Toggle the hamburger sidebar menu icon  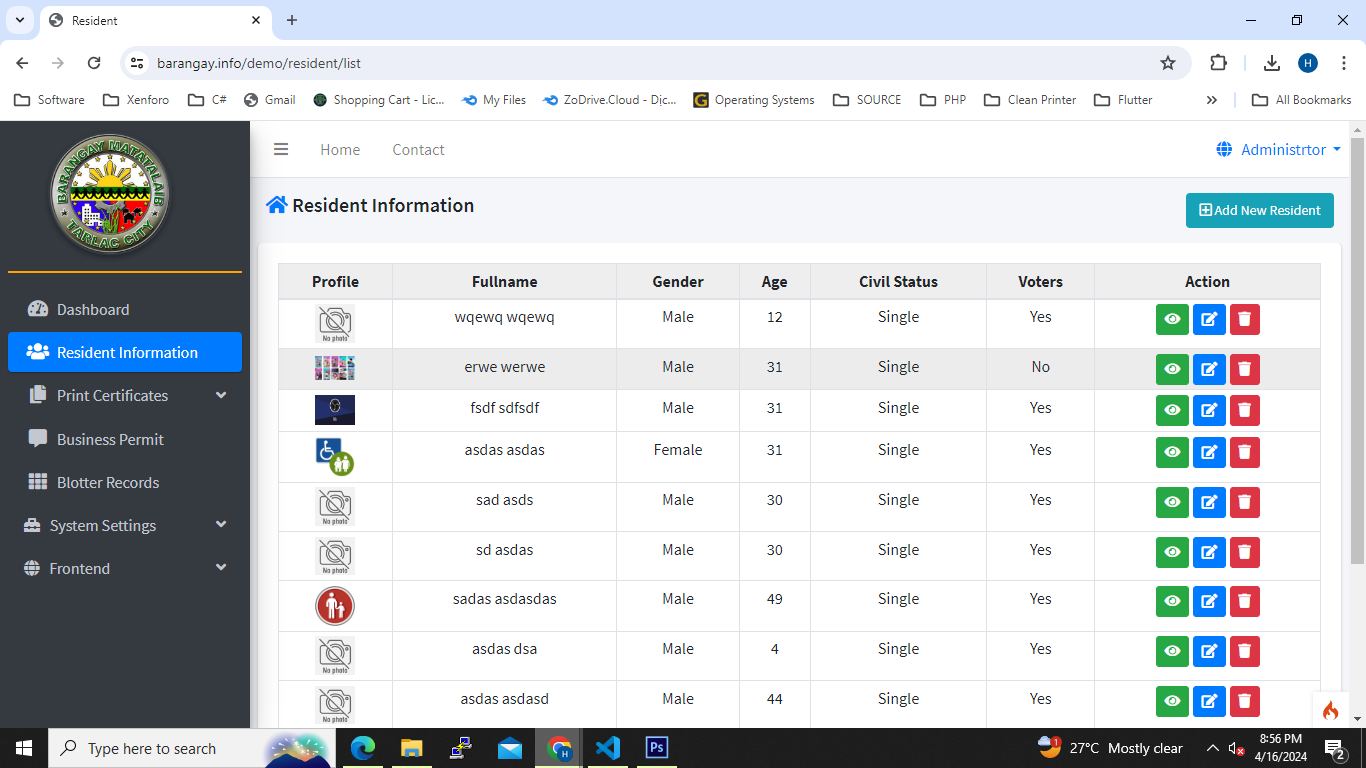click(x=281, y=150)
